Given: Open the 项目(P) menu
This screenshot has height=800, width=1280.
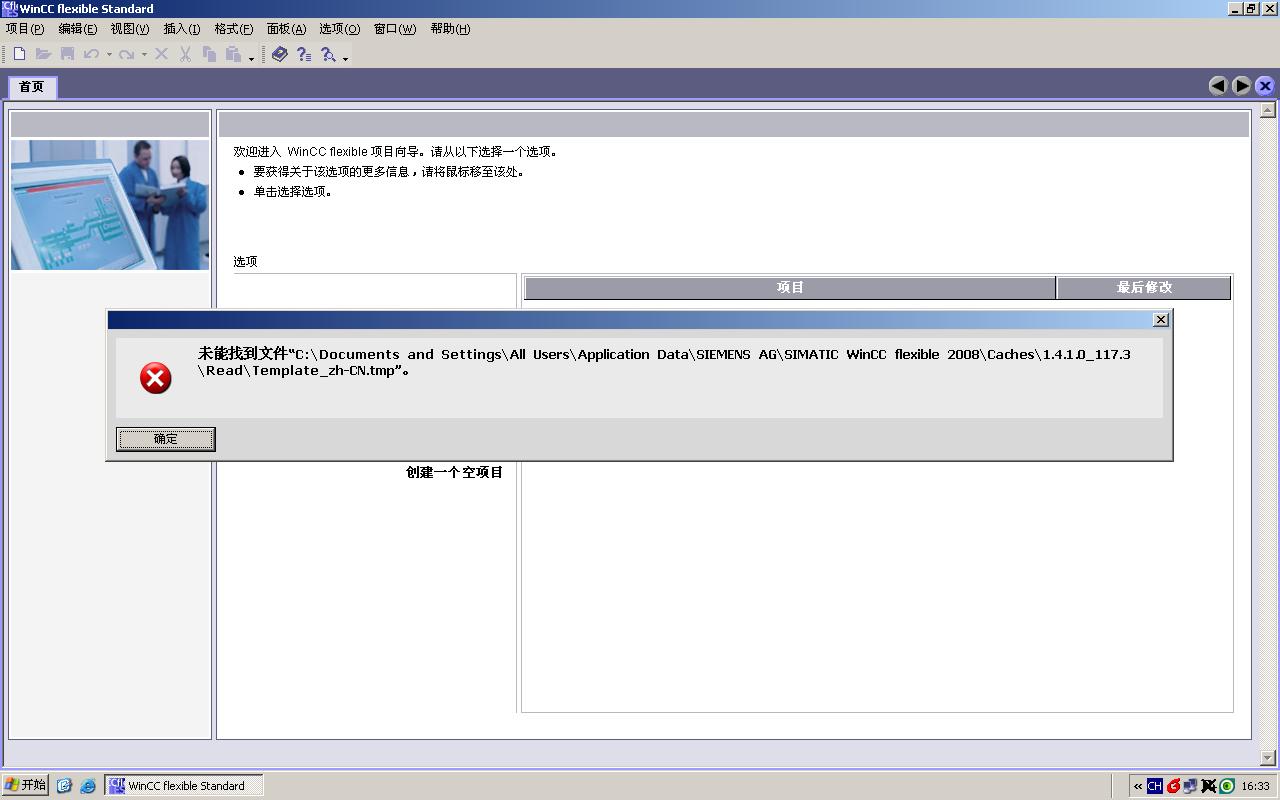Looking at the screenshot, I should point(25,29).
